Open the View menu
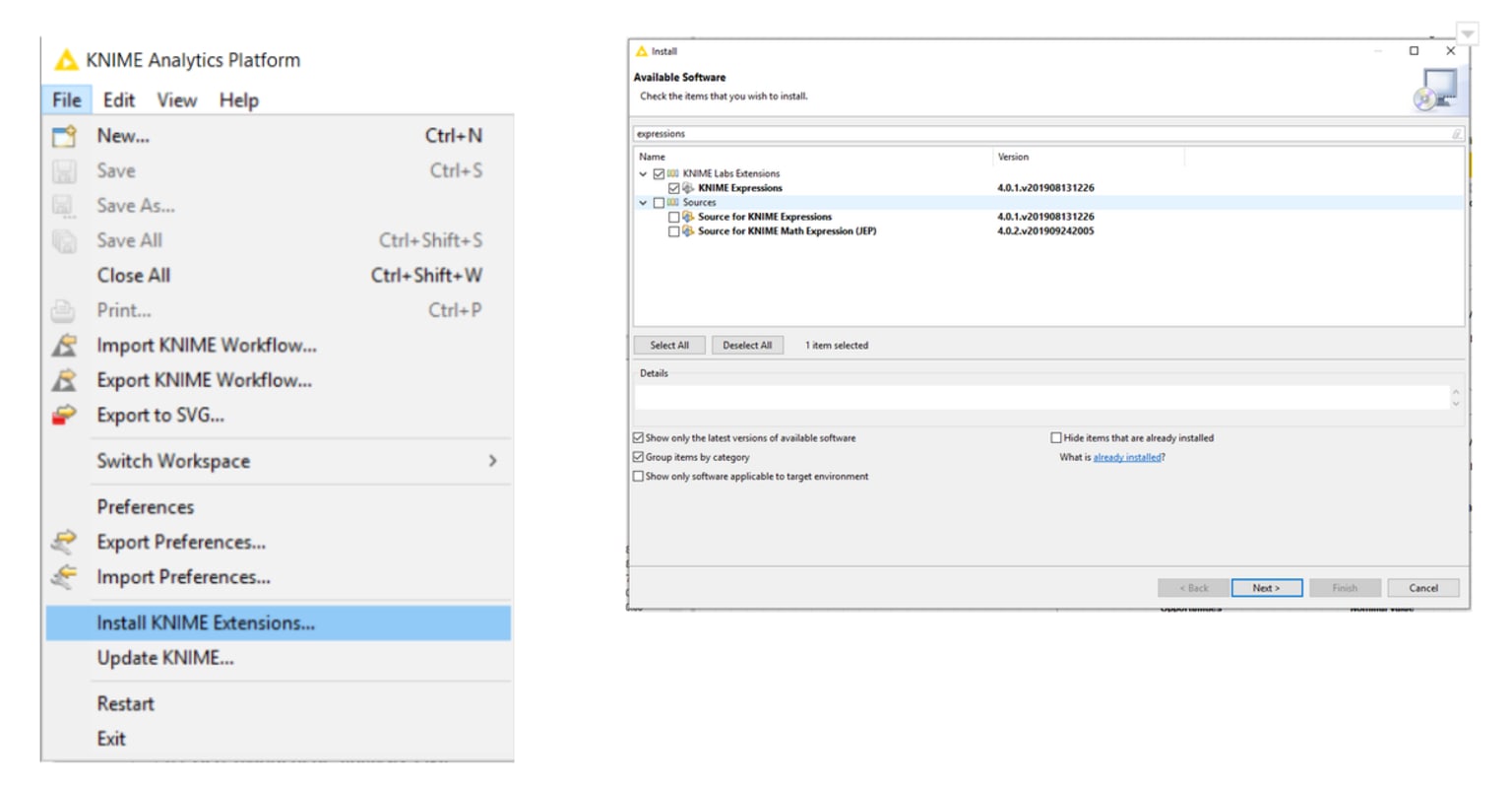This screenshot has height=785, width=1512. pos(177,100)
